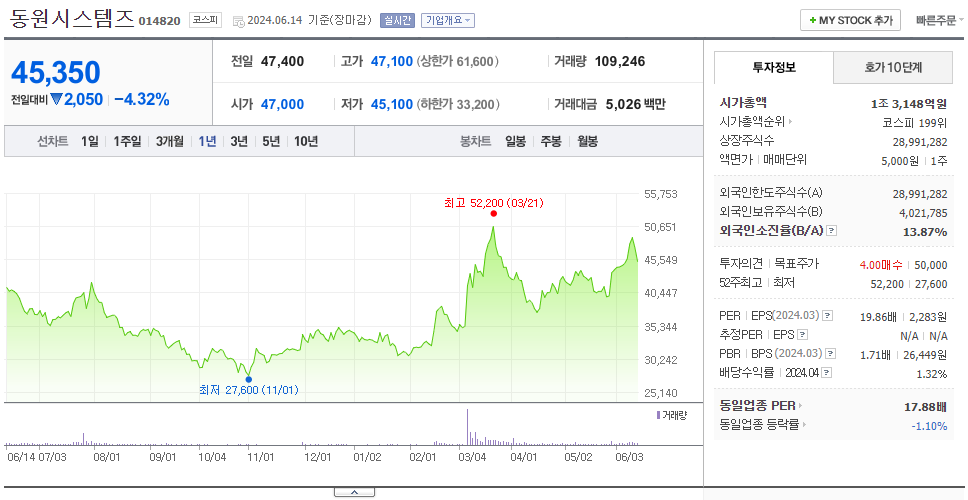This screenshot has height=500, width=968.
Task: Click the 전일 value 47,400
Action: point(282,61)
